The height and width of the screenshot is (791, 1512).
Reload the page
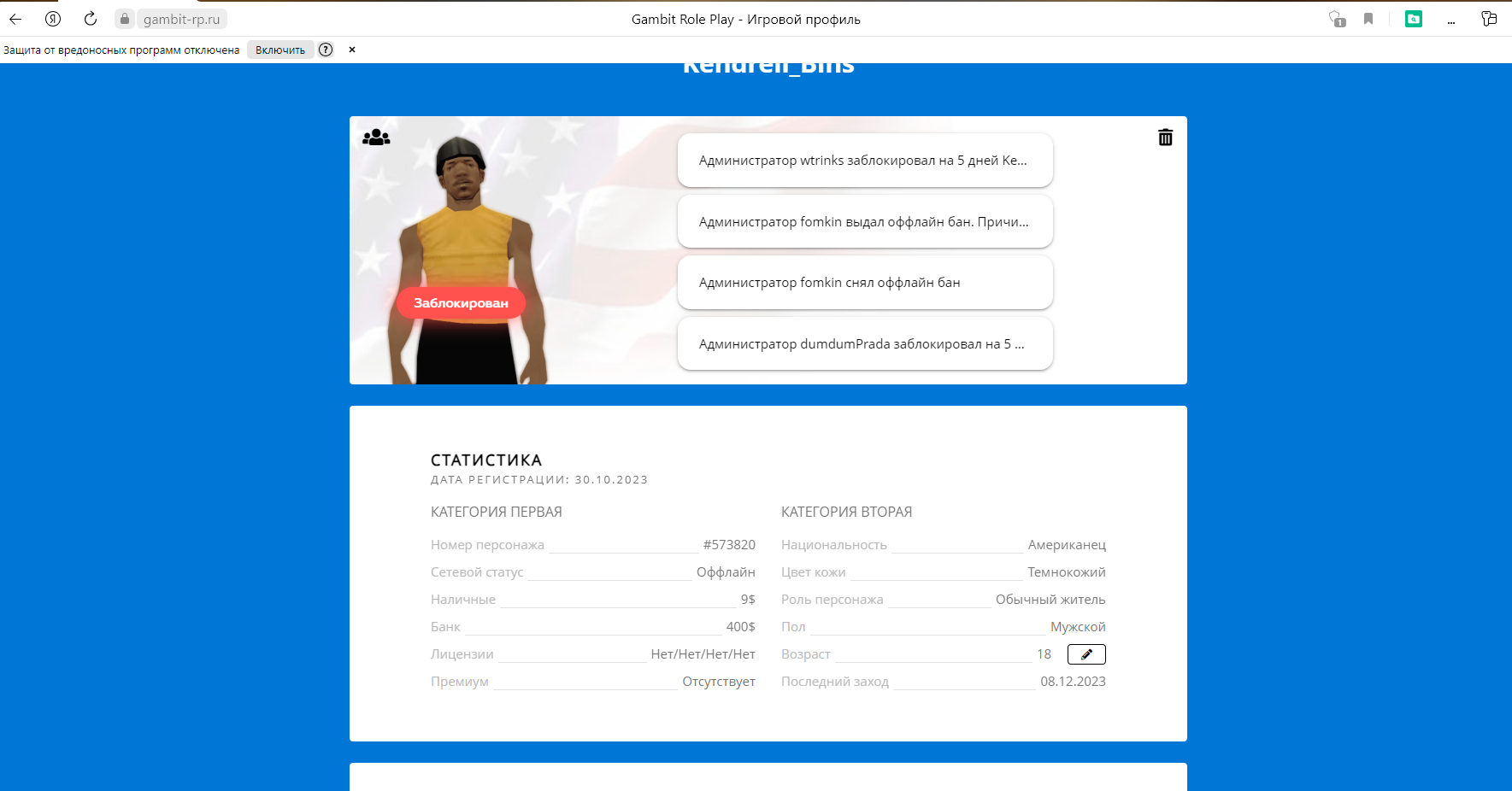(x=91, y=19)
